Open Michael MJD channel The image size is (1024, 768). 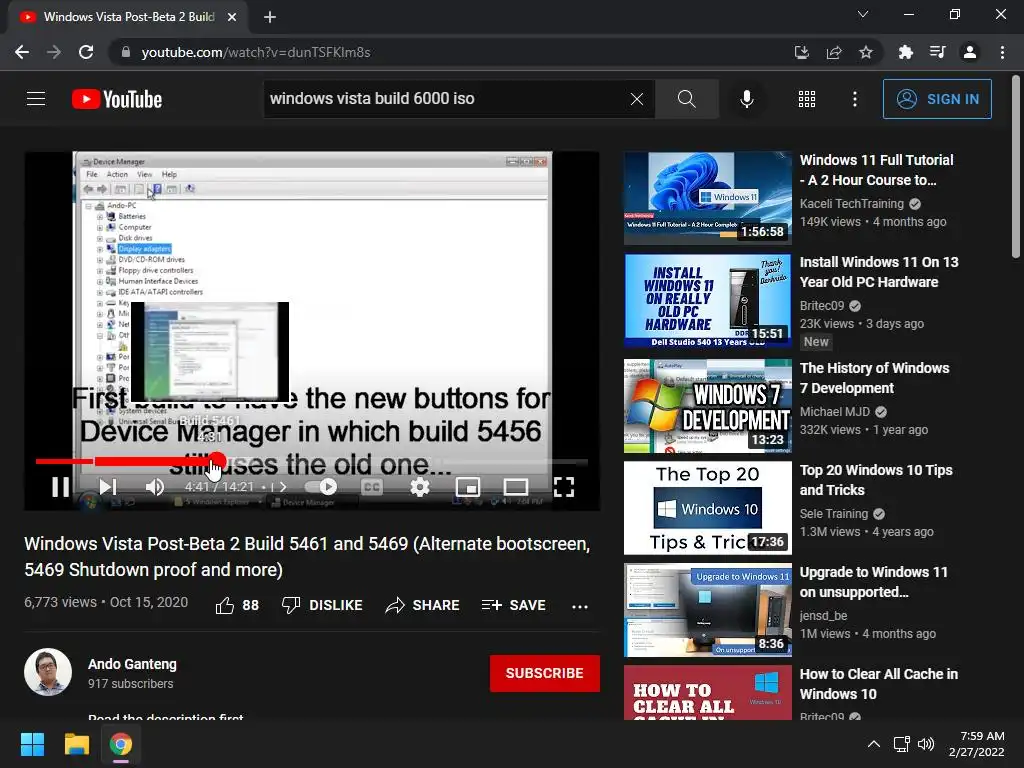(835, 411)
